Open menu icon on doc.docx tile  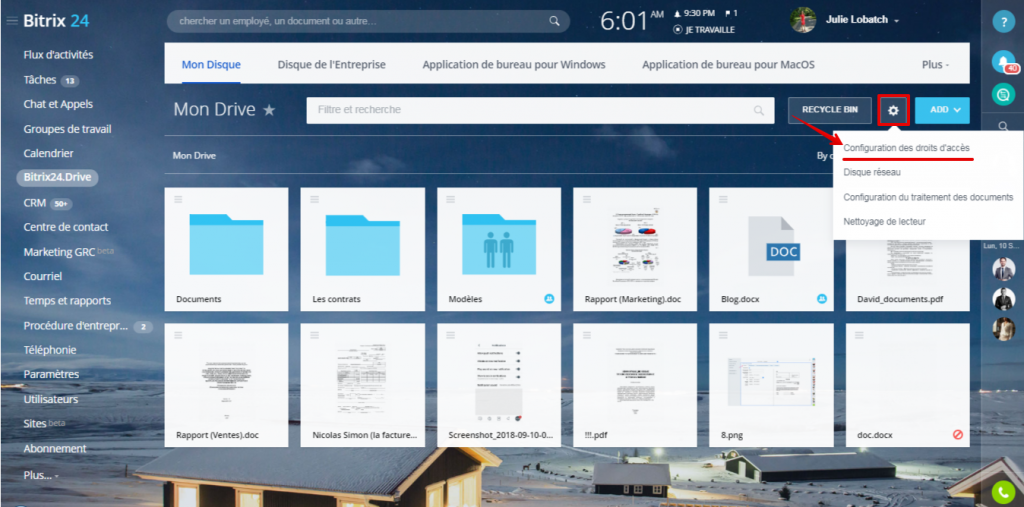859,335
